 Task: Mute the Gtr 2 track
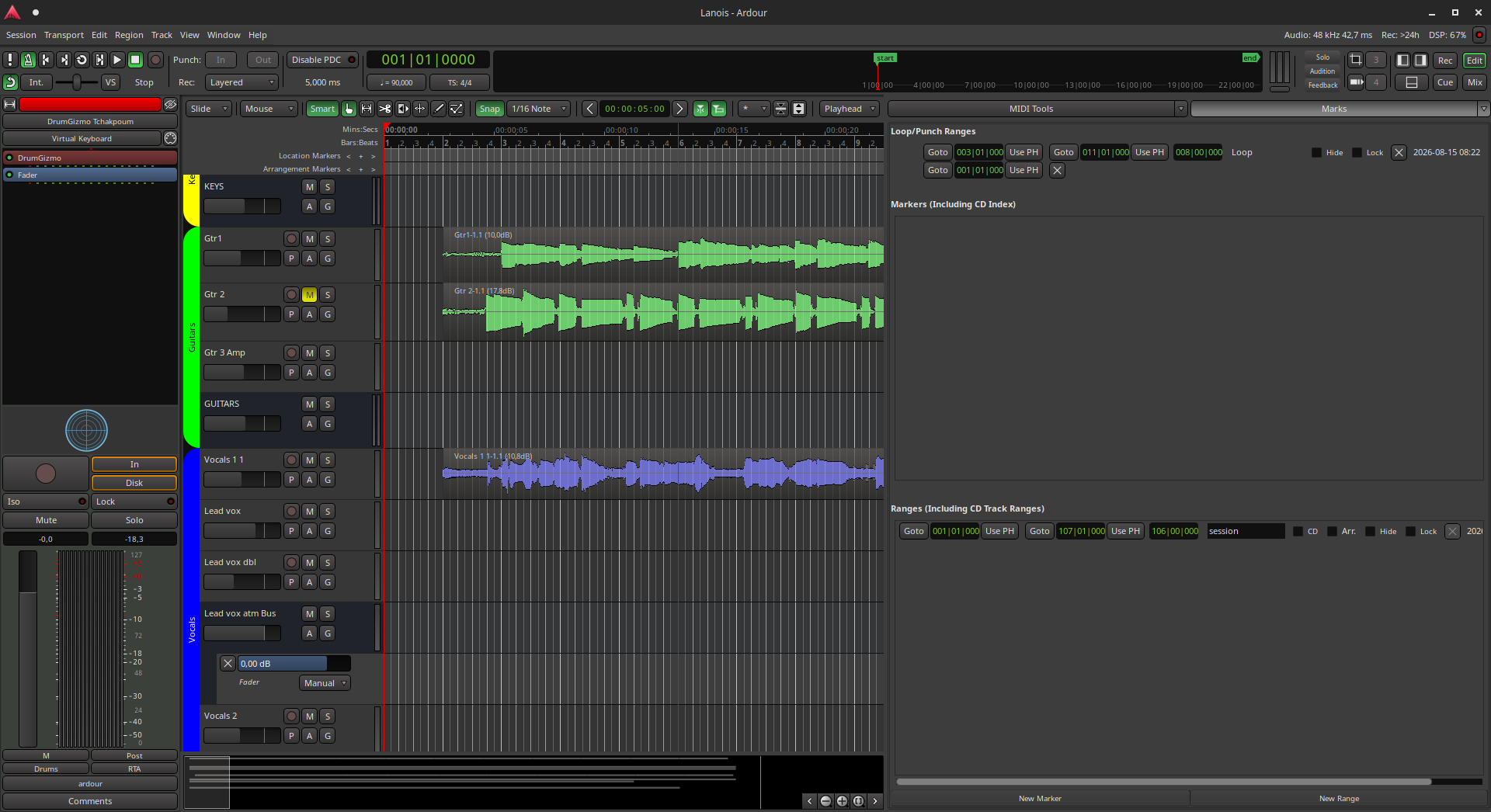coord(310,295)
